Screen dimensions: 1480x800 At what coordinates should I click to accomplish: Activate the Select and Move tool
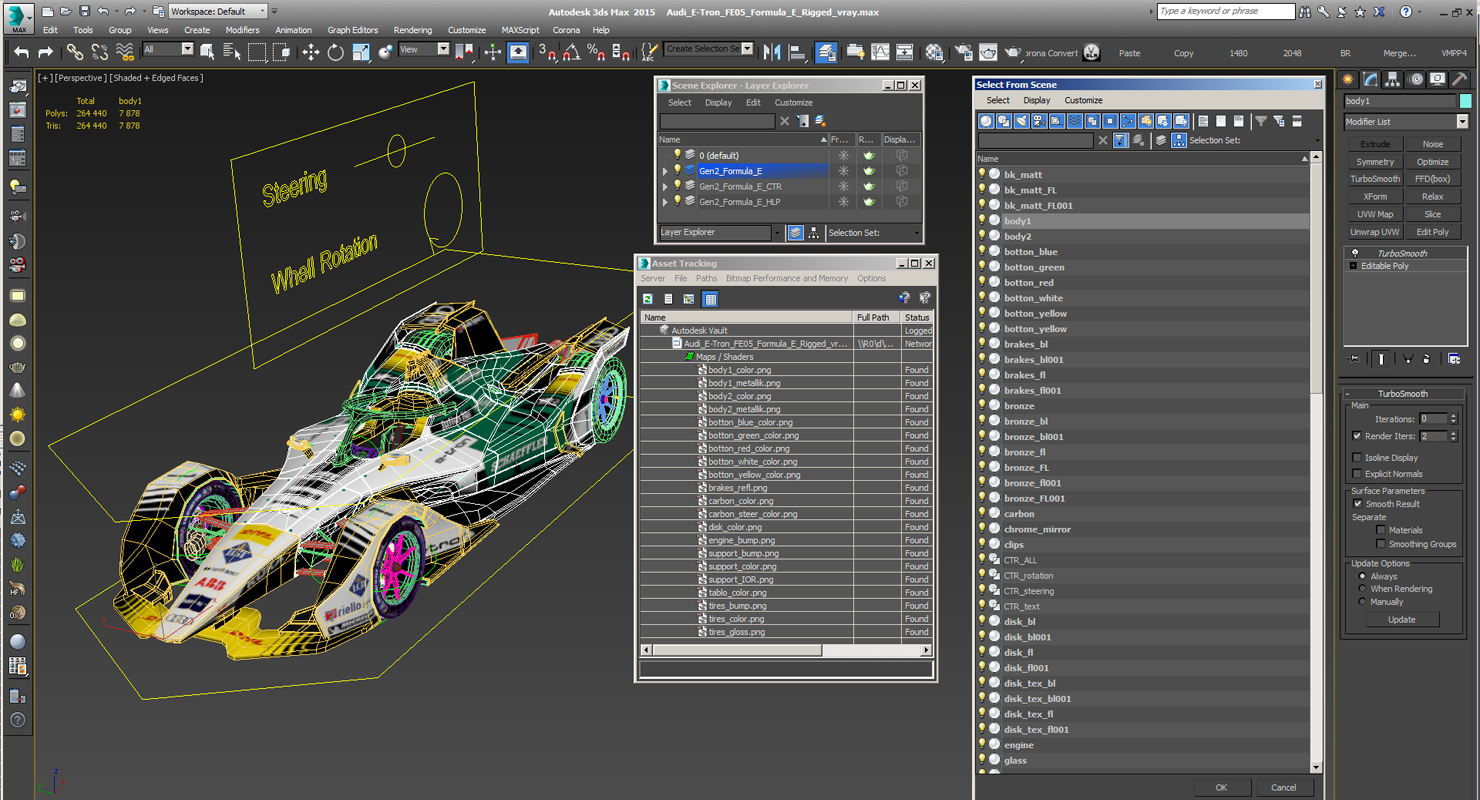coord(310,52)
